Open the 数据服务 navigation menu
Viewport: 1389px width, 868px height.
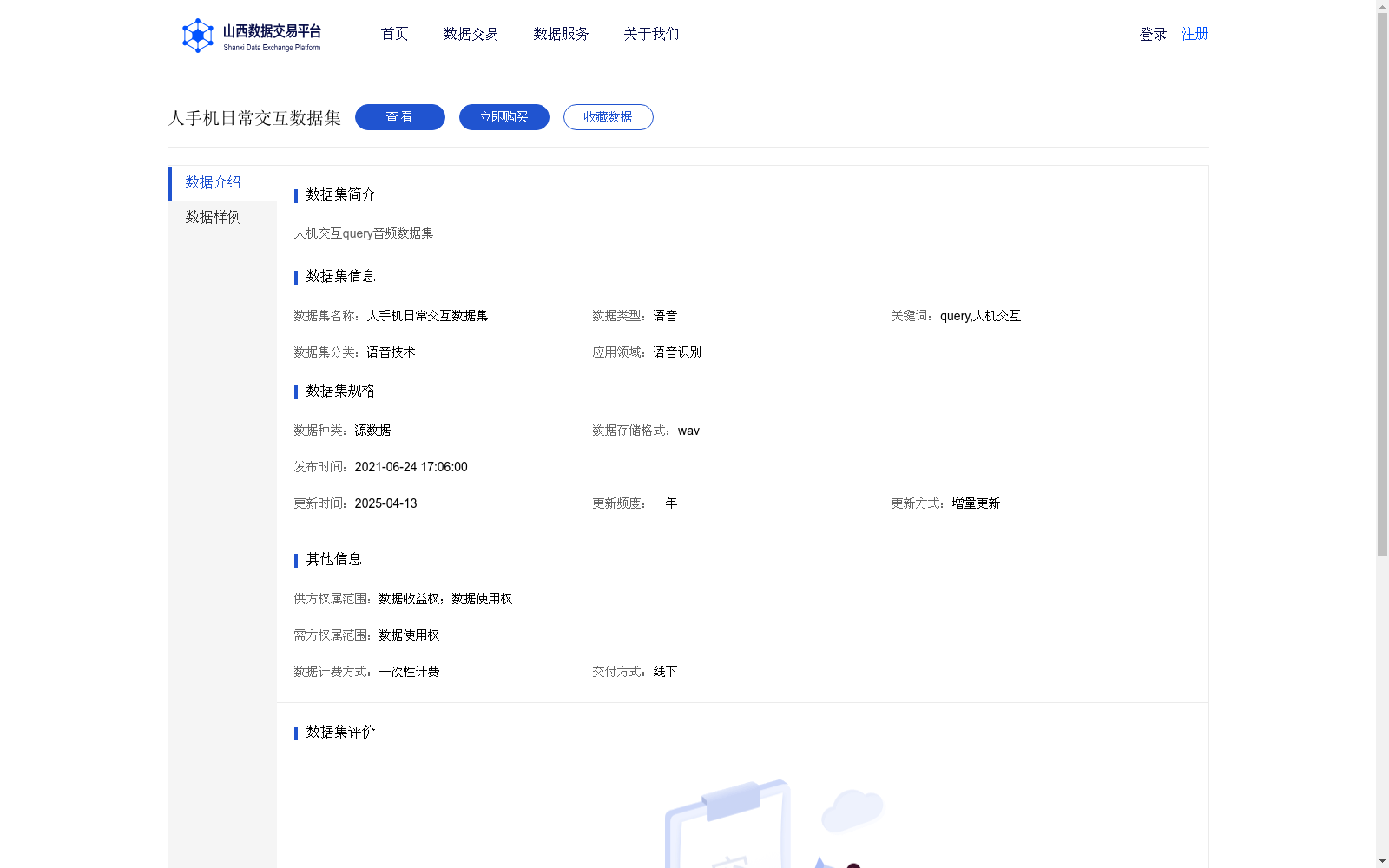[x=561, y=34]
